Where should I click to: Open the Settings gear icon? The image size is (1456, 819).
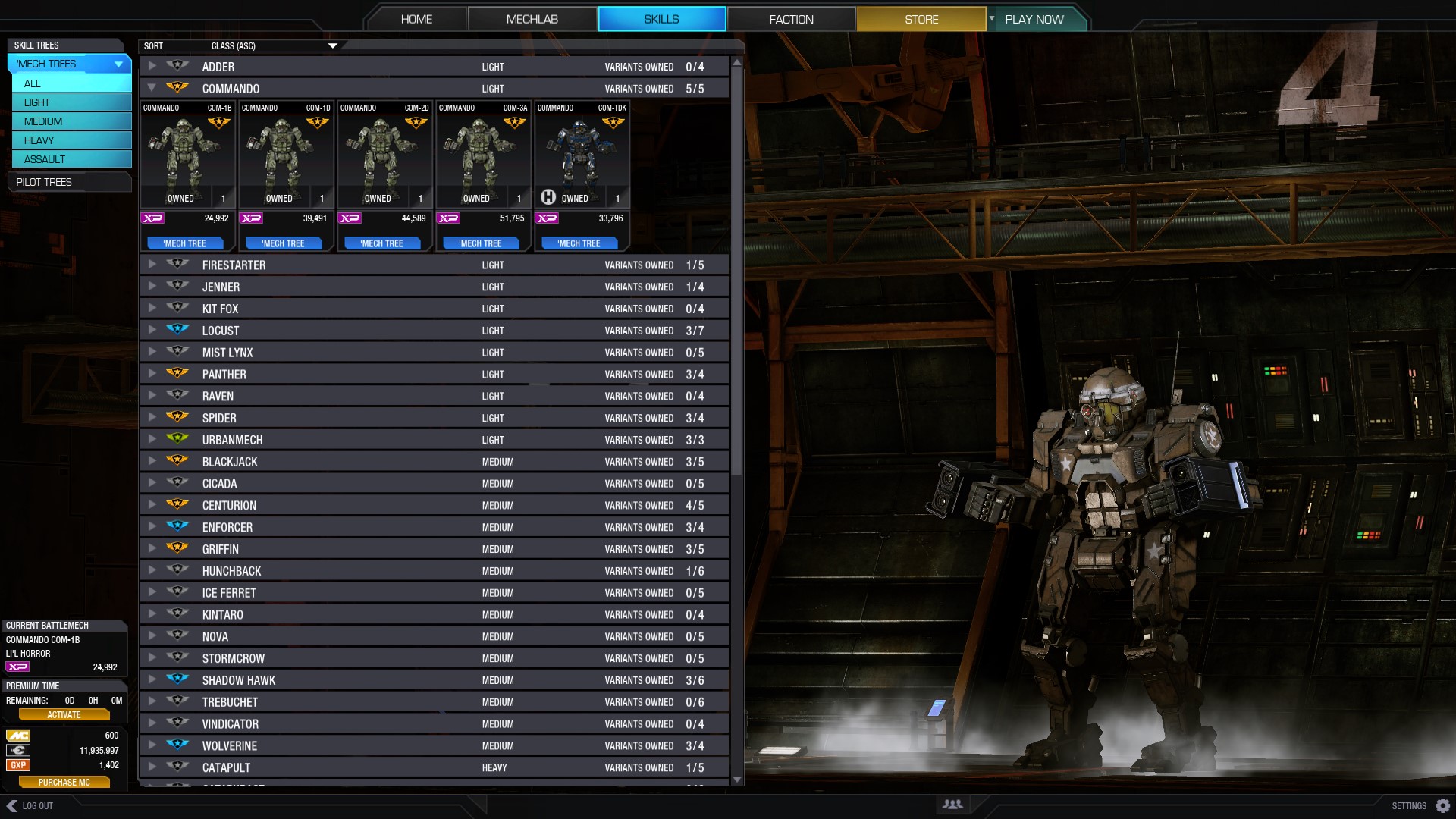click(1443, 805)
